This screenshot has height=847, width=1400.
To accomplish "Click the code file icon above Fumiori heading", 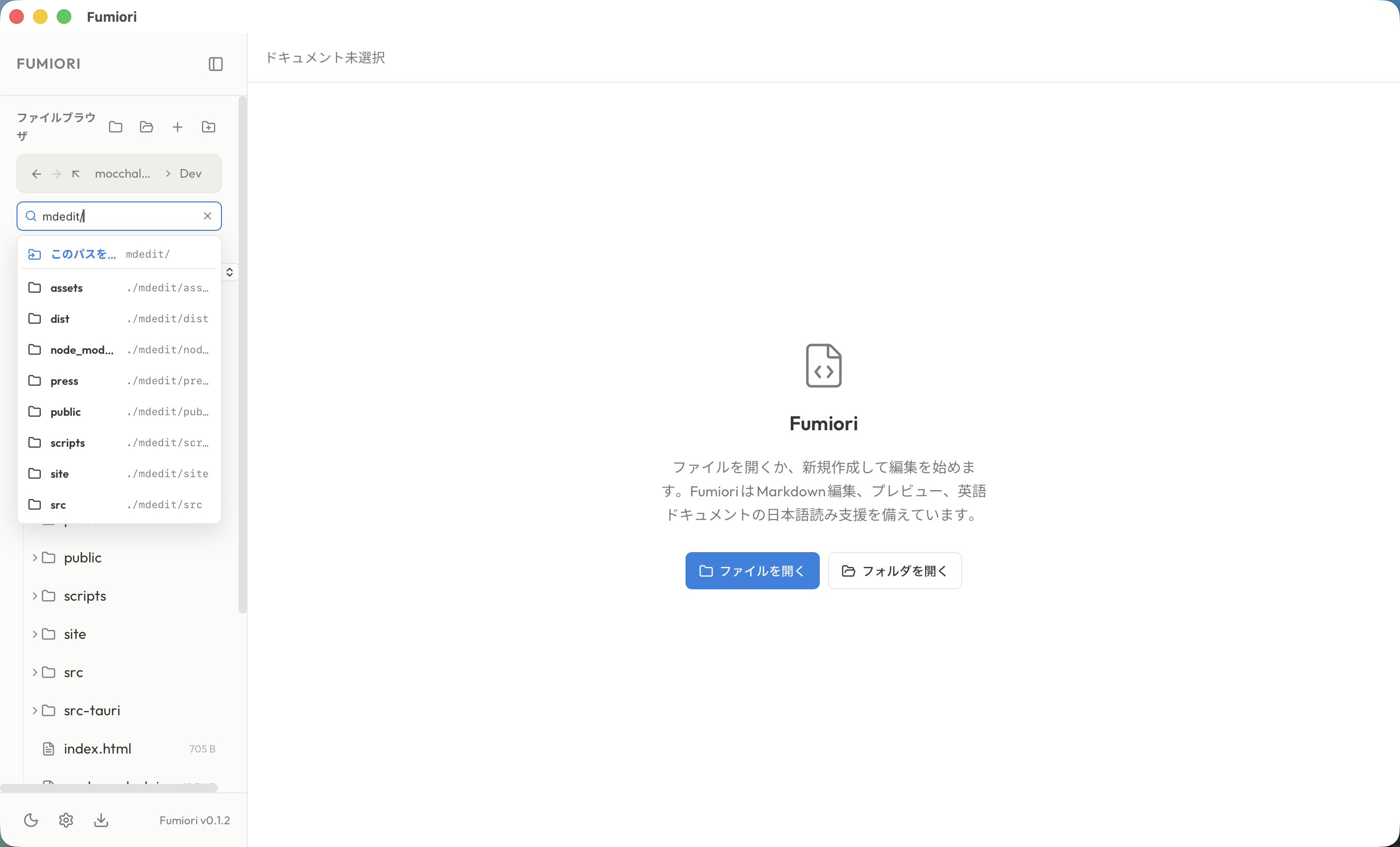I will [x=823, y=366].
